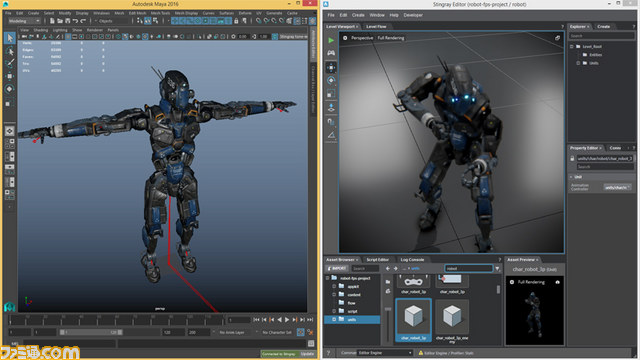The image size is (640, 360).
Task: Click Maya range slider bar
Action: 91,332
